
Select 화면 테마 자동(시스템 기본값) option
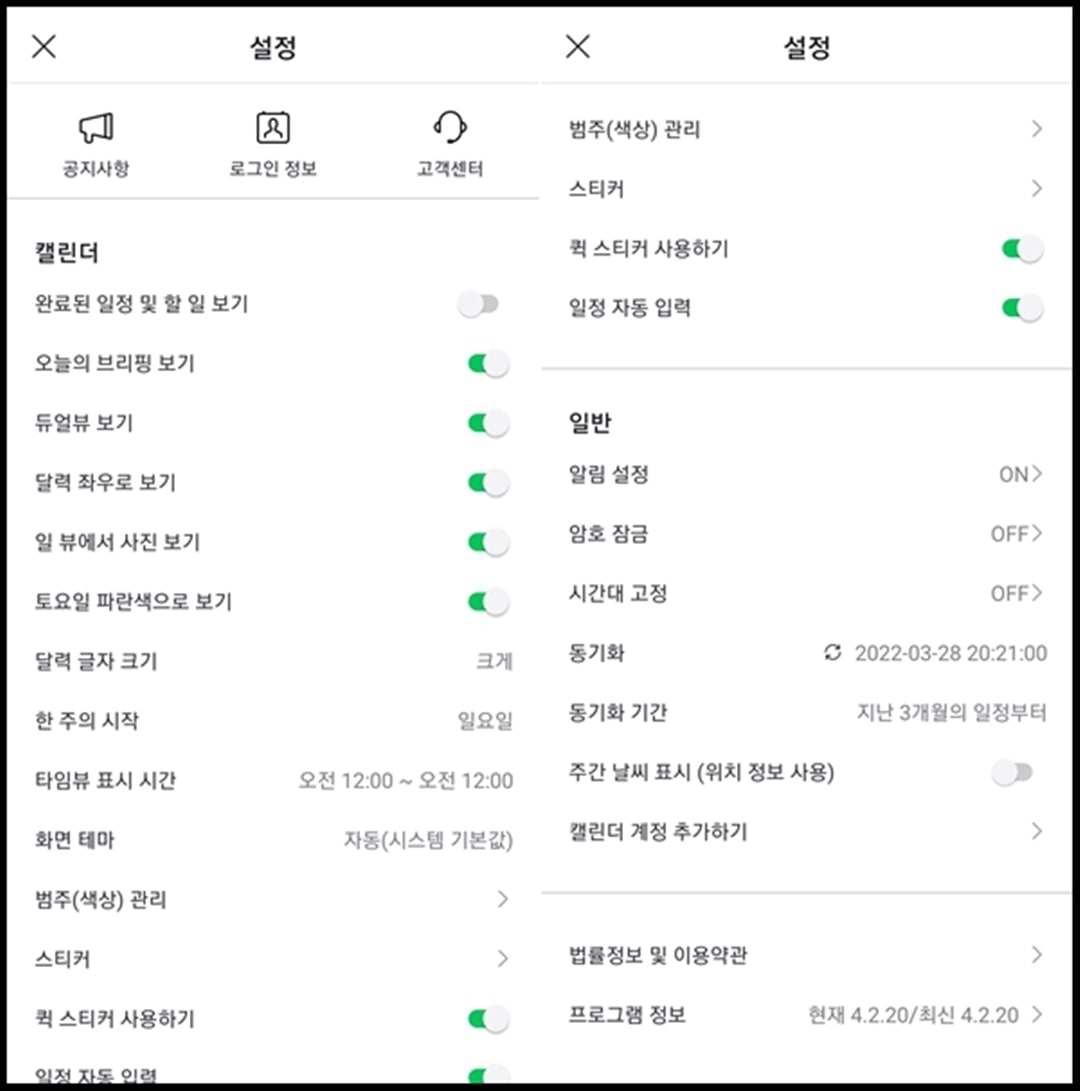point(428,840)
